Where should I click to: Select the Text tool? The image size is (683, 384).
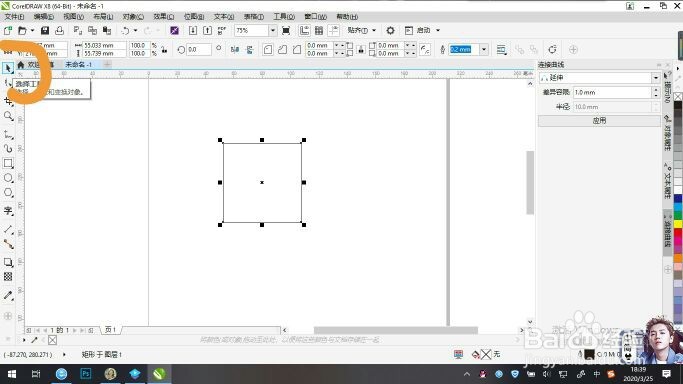(x=8, y=211)
